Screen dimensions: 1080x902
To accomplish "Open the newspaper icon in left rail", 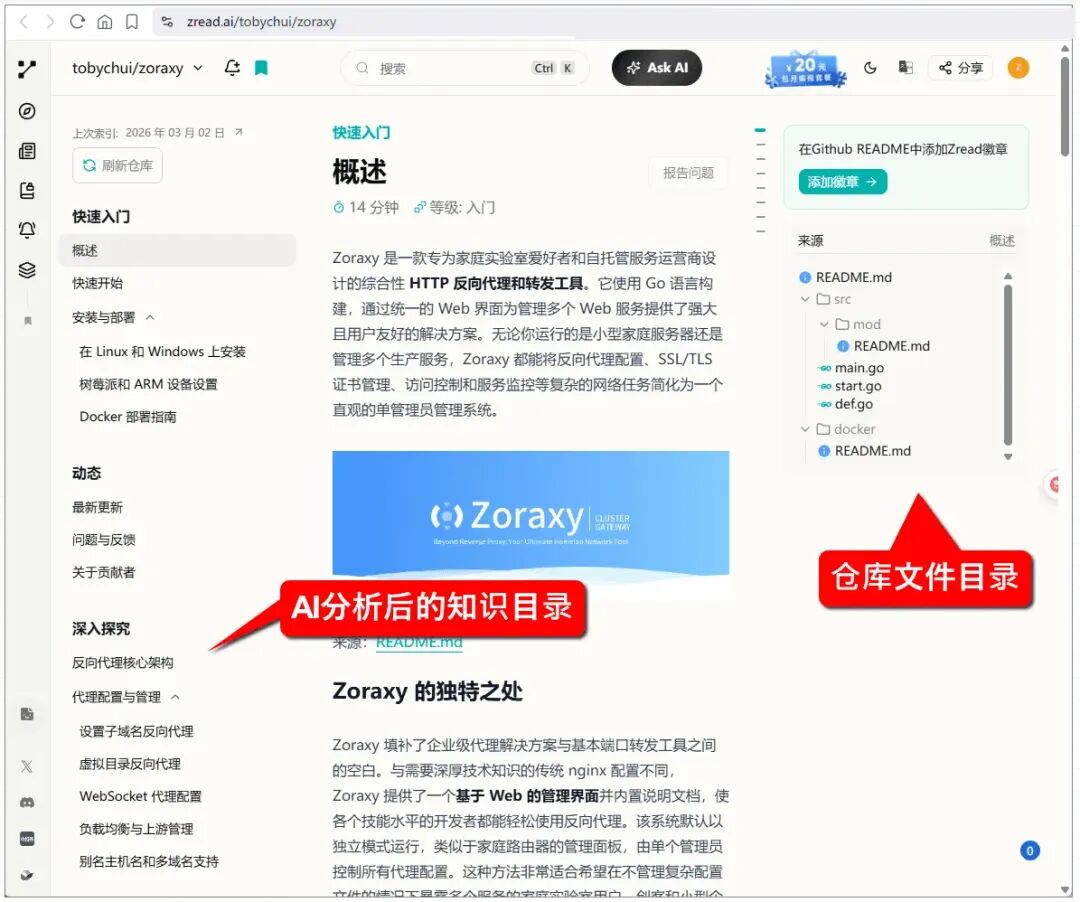I will click(x=27, y=151).
